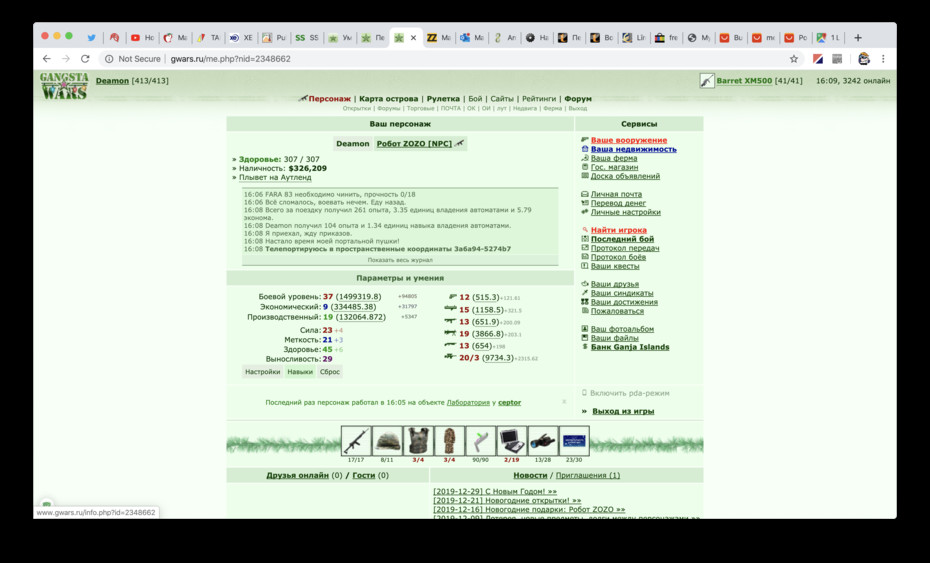Switch to the YouTube tab

[142, 37]
